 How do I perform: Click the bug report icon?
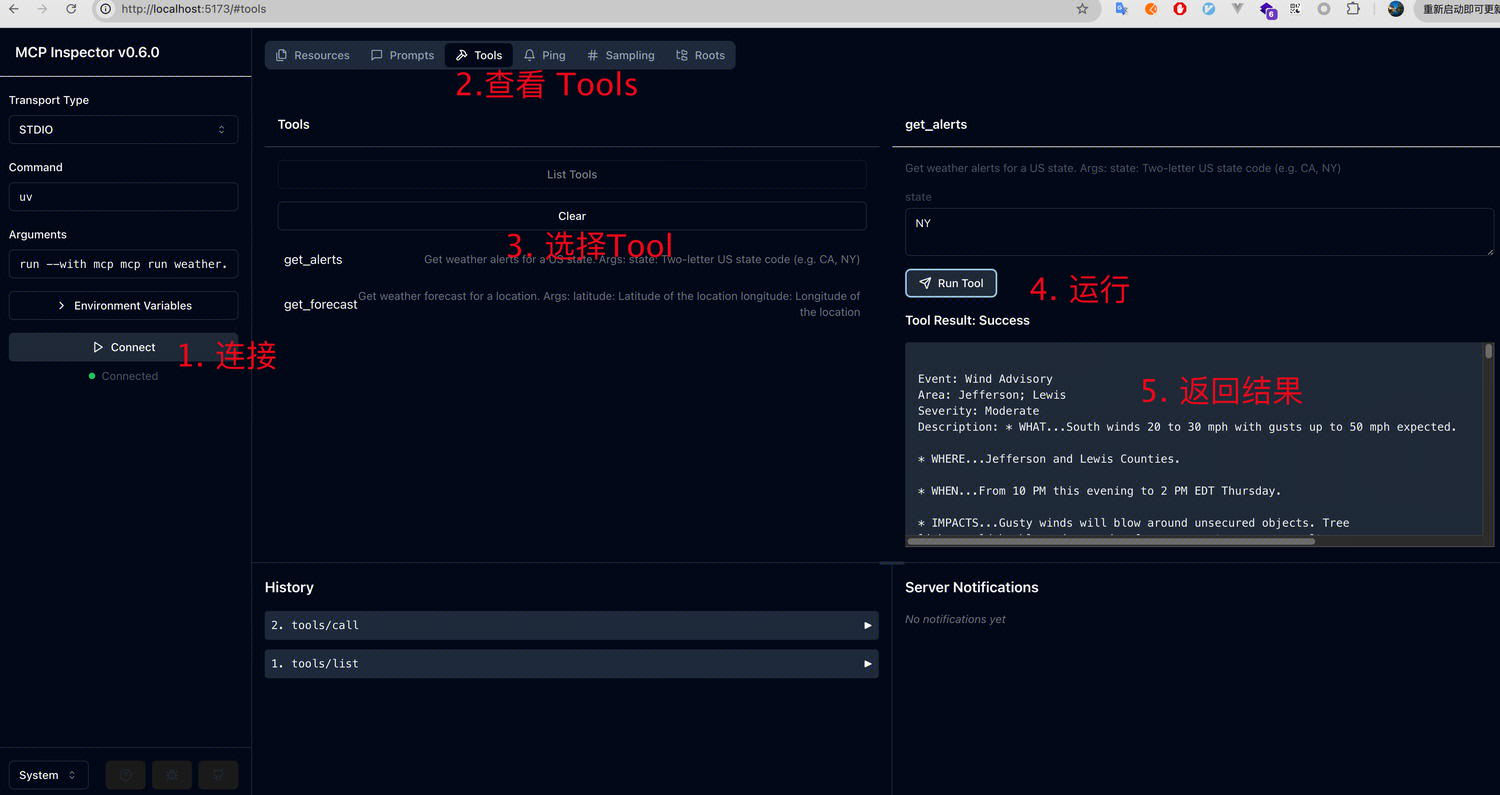(171, 775)
